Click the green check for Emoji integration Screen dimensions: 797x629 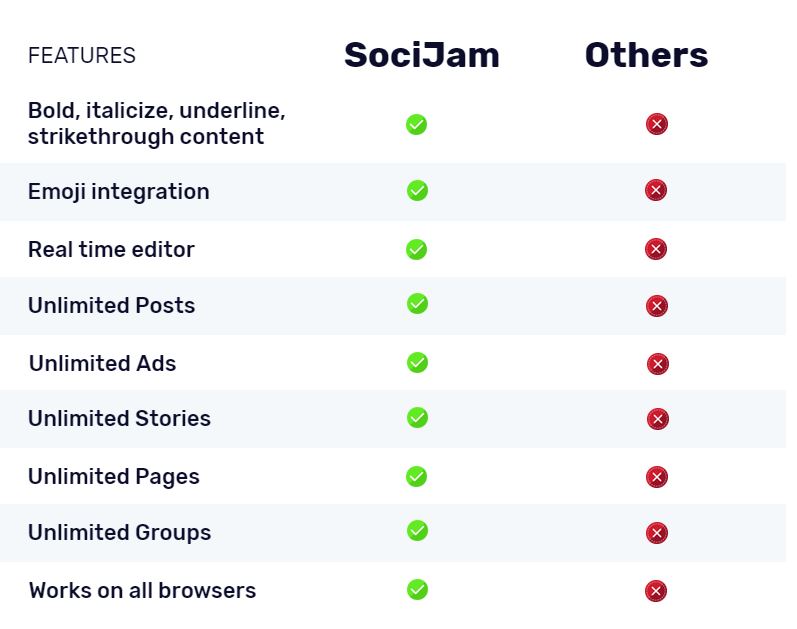click(417, 191)
